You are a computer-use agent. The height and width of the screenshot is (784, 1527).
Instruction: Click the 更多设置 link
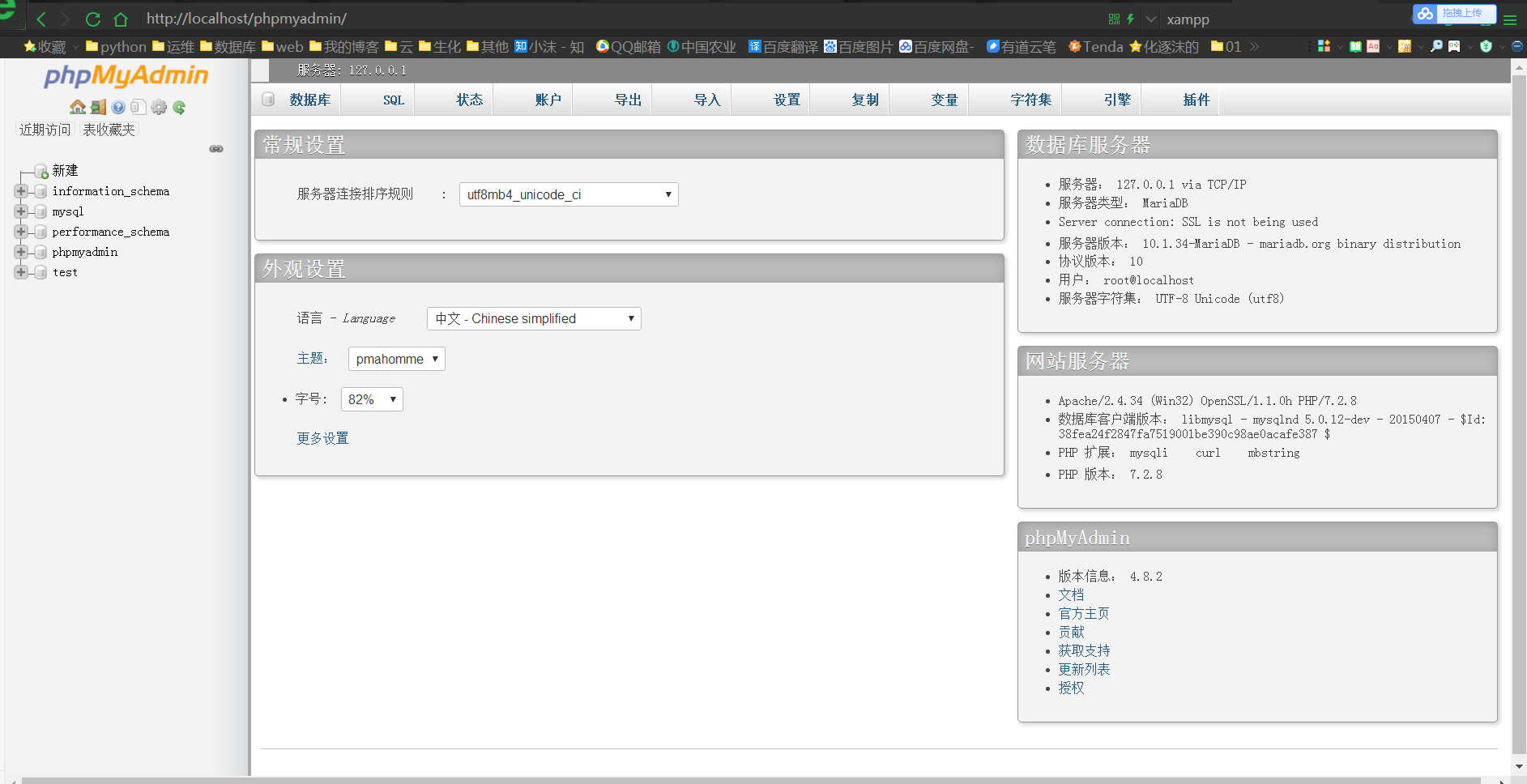click(x=322, y=438)
